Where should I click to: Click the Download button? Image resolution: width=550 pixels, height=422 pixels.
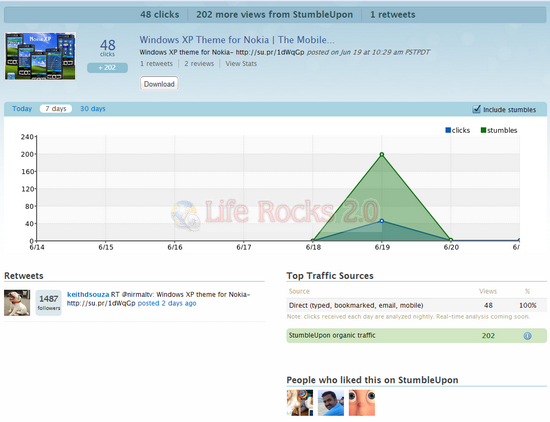[159, 84]
